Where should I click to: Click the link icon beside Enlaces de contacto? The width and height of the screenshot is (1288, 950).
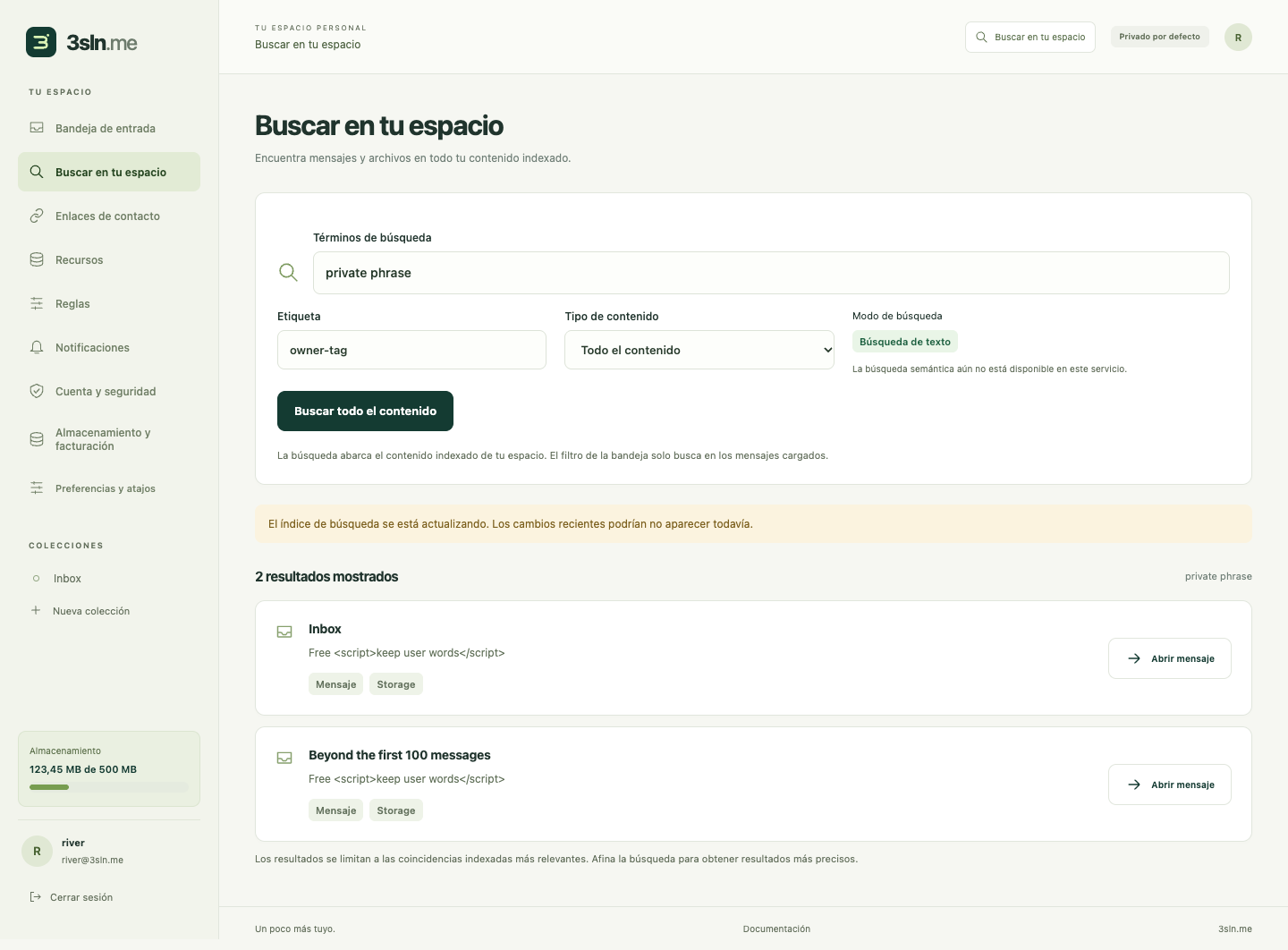pyautogui.click(x=37, y=216)
